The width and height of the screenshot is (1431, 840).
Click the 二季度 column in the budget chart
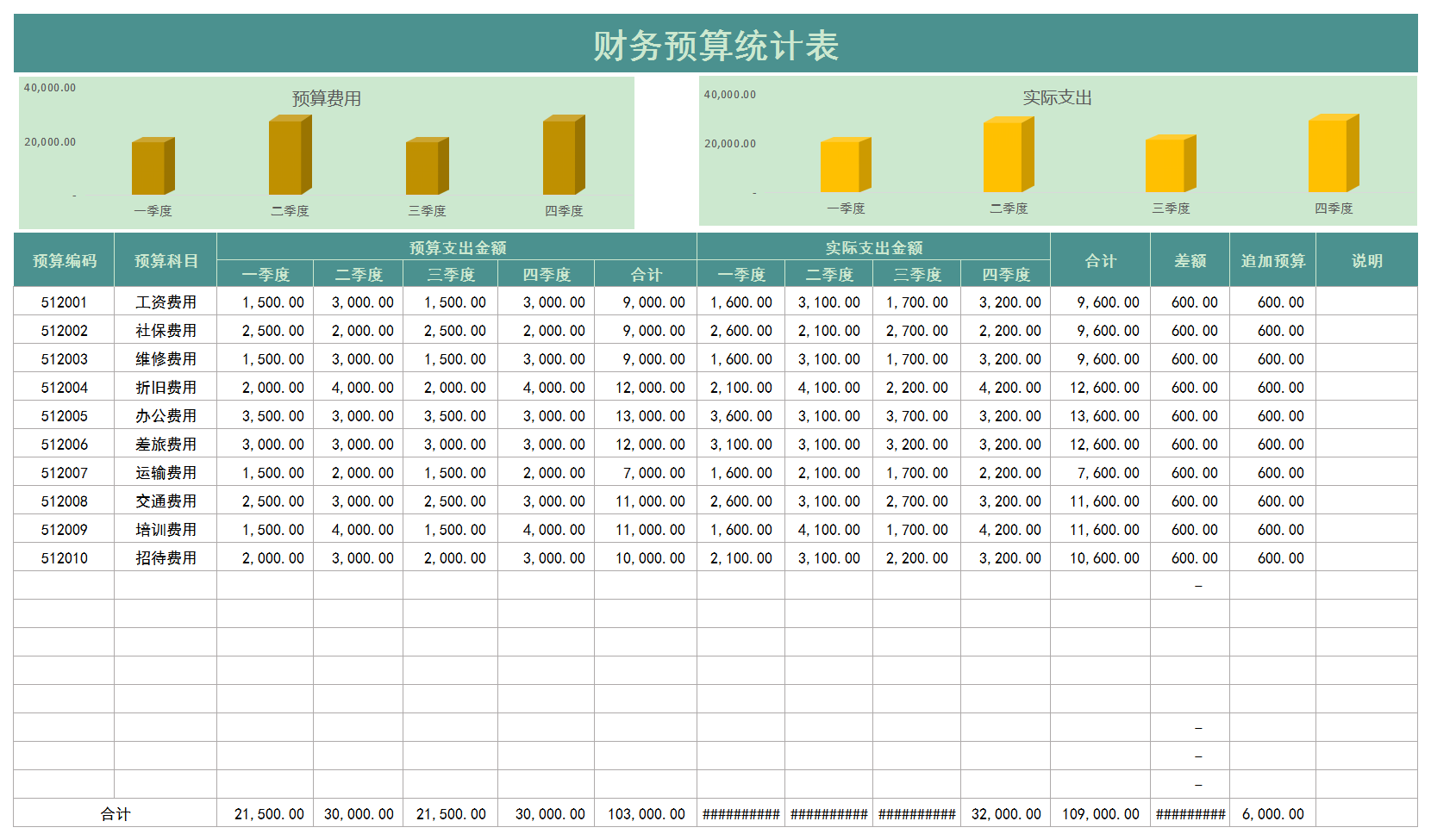pyautogui.click(x=289, y=155)
